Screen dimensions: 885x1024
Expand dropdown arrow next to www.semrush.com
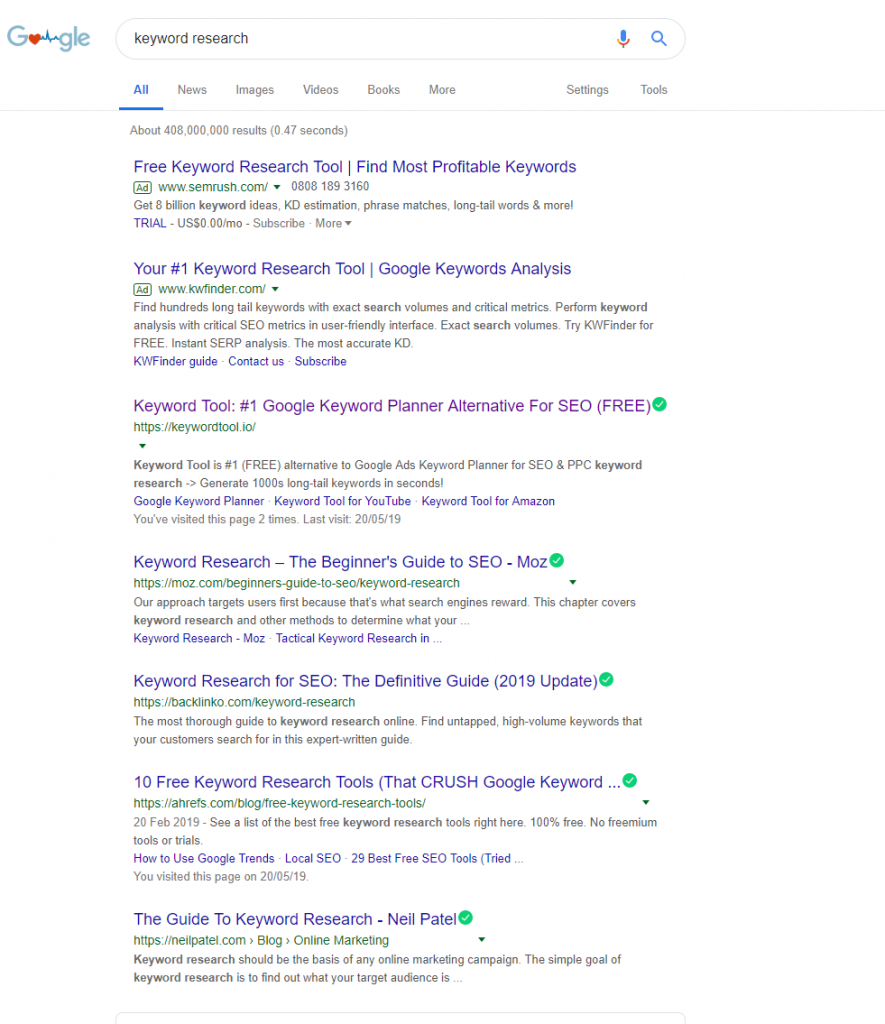point(277,187)
